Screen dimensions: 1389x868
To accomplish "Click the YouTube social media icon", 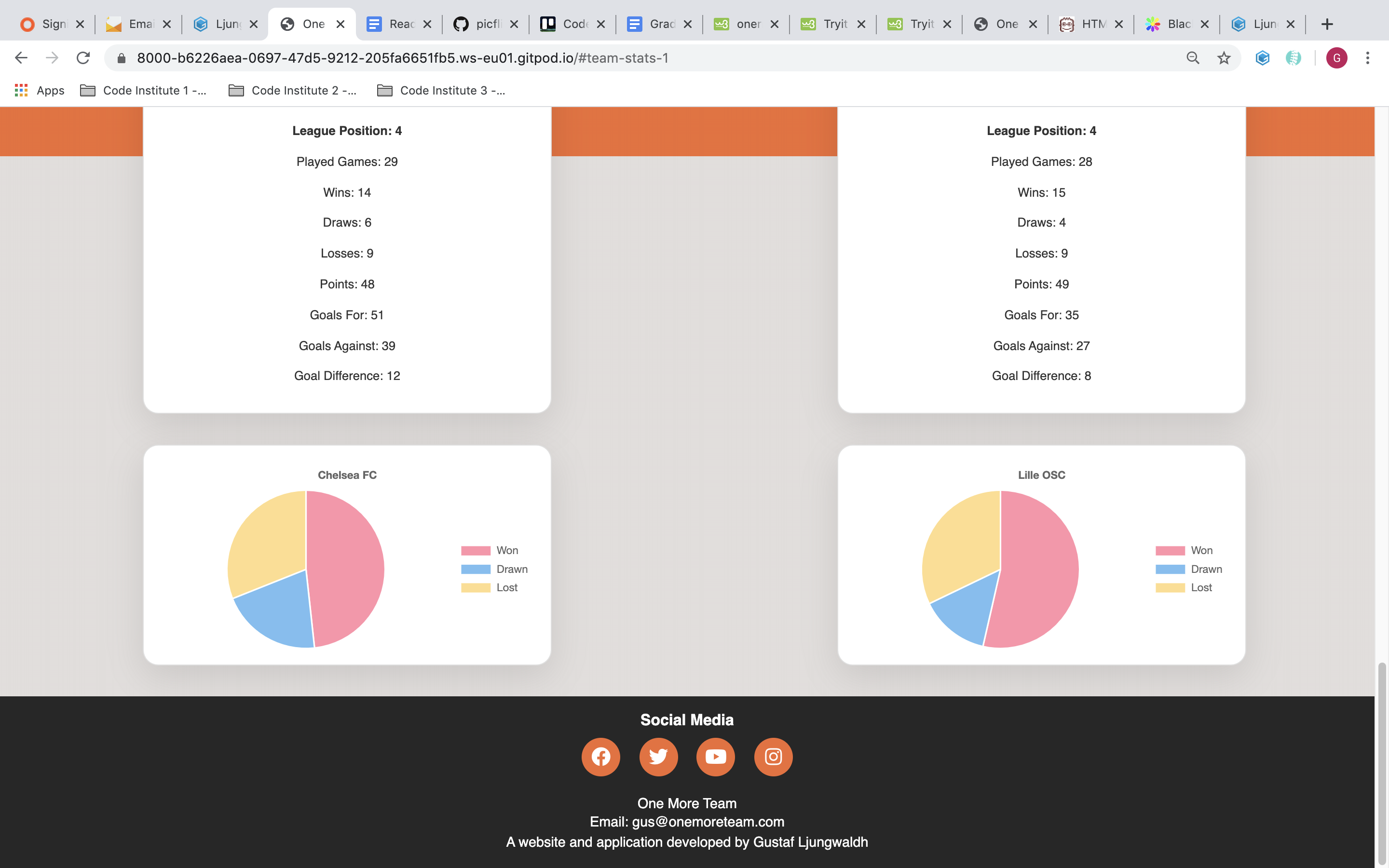I will tap(716, 756).
